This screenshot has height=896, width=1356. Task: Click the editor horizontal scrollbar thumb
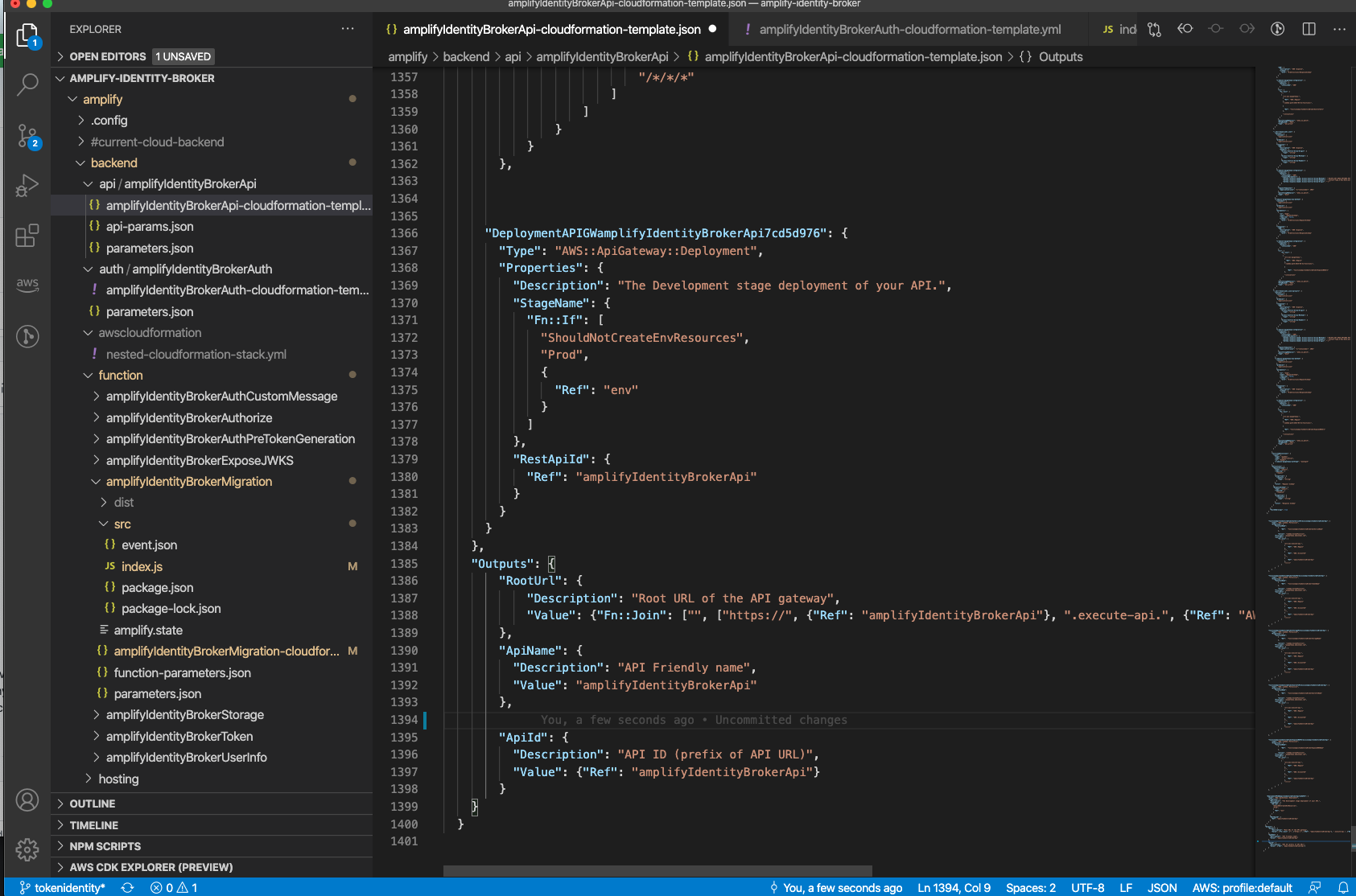point(657,871)
